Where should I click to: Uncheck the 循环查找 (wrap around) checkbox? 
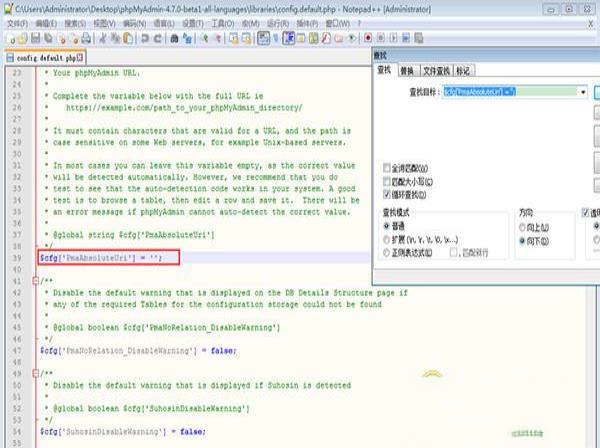tap(388, 197)
